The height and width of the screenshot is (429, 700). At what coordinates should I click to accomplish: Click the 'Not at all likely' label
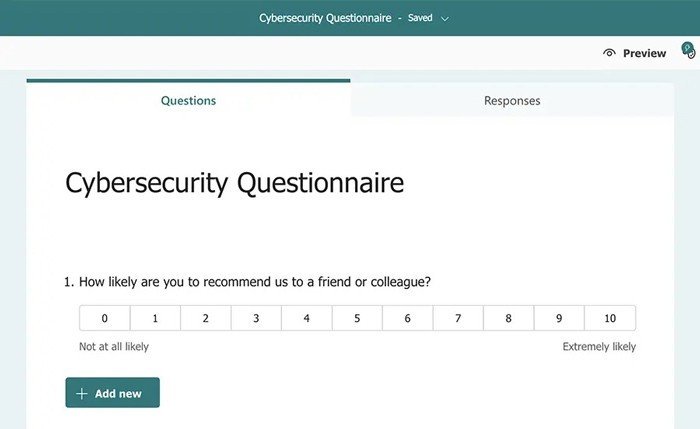click(x=114, y=347)
